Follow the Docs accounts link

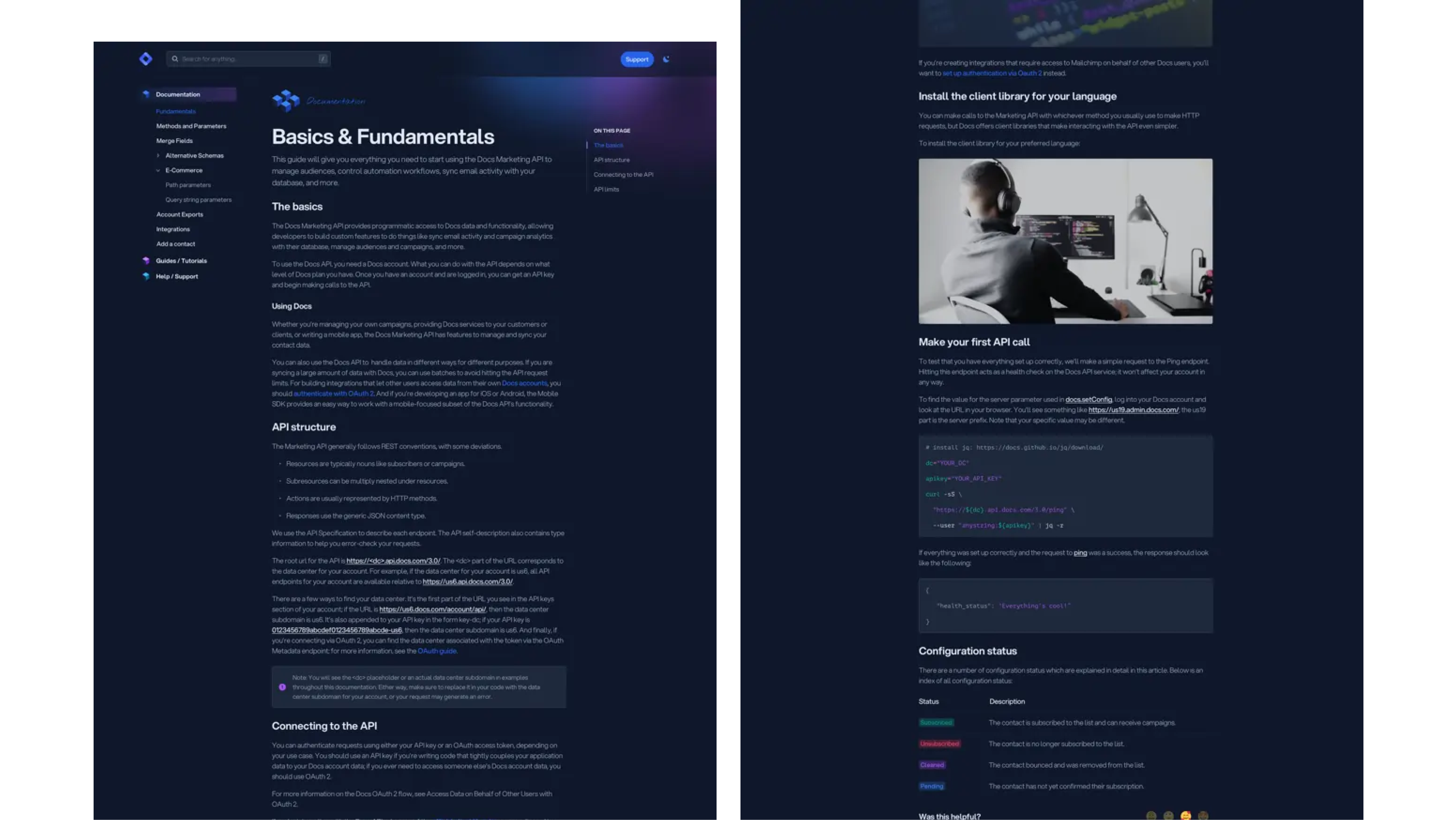tap(524, 383)
